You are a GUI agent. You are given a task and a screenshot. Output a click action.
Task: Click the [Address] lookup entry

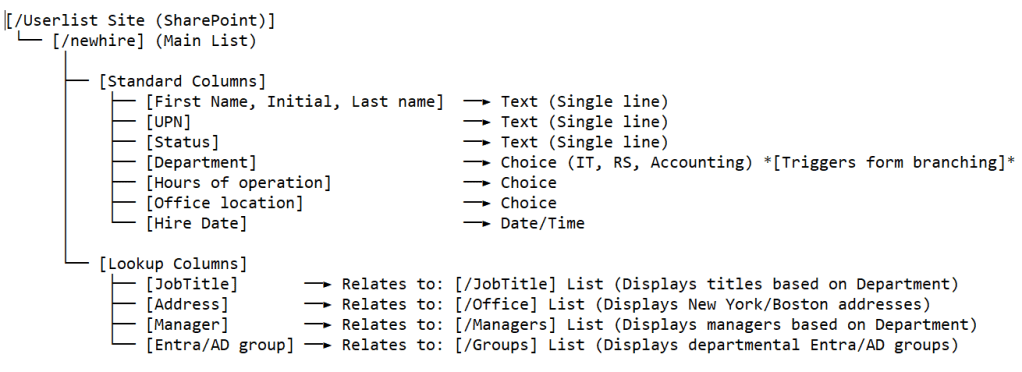[x=187, y=304]
